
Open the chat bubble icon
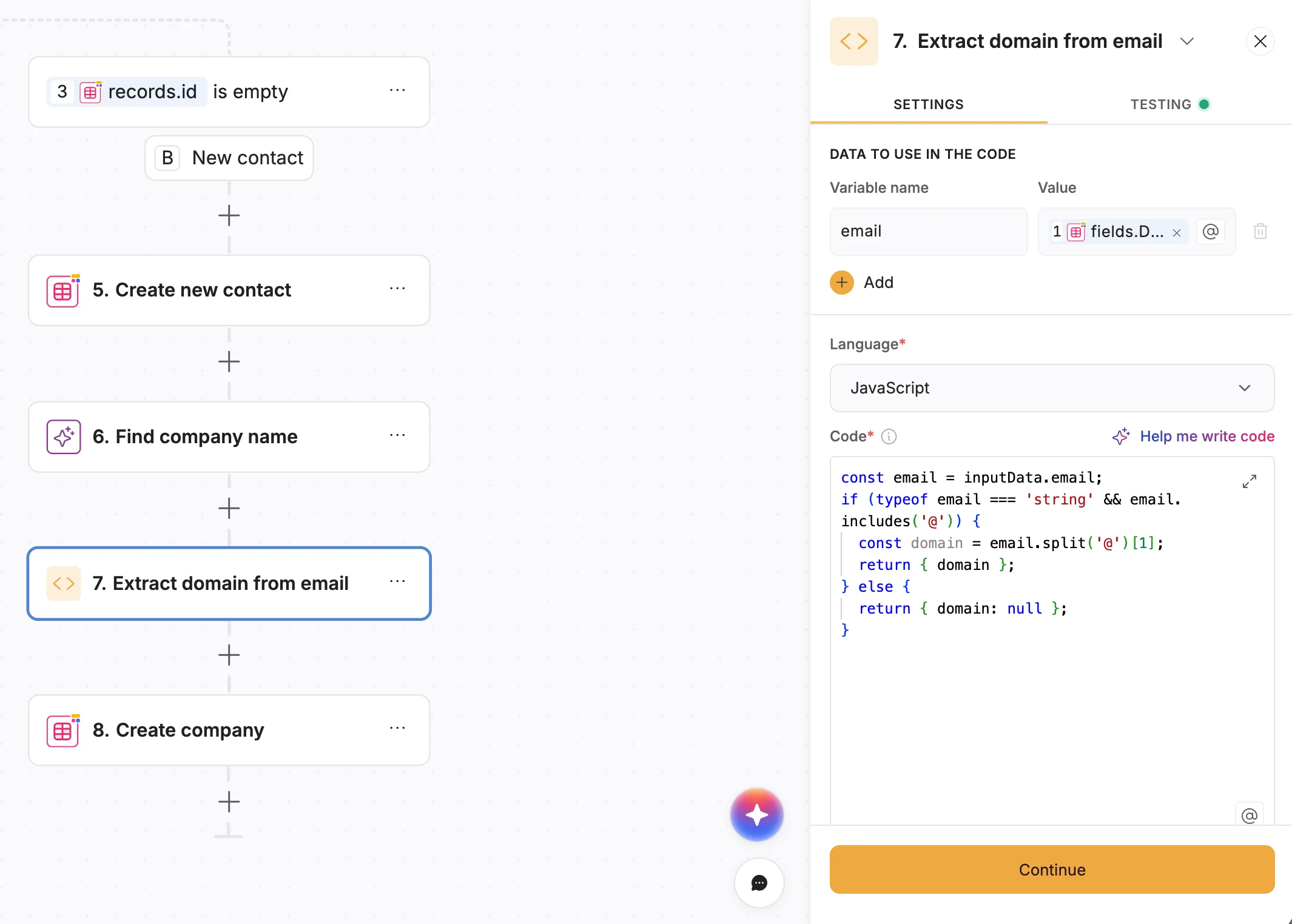(758, 883)
